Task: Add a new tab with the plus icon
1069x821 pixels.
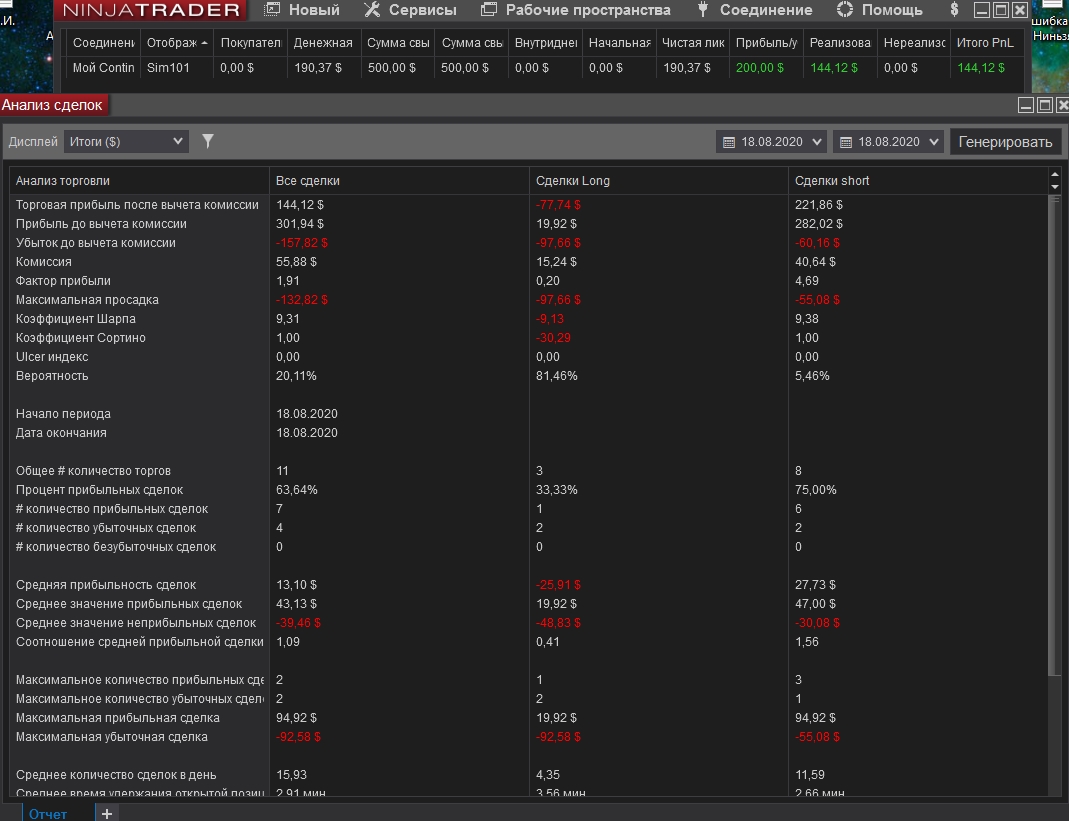Action: click(107, 813)
